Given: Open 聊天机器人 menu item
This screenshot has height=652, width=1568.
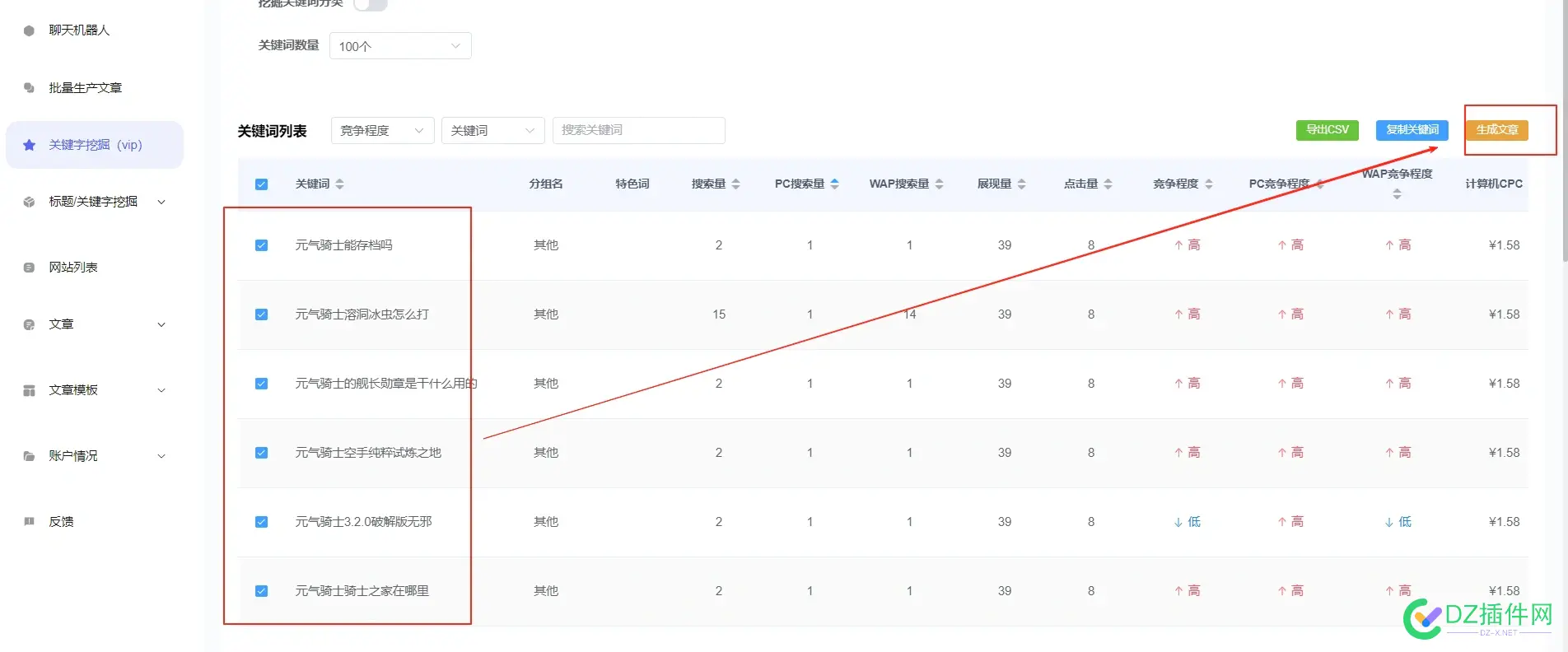Looking at the screenshot, I should point(79,30).
